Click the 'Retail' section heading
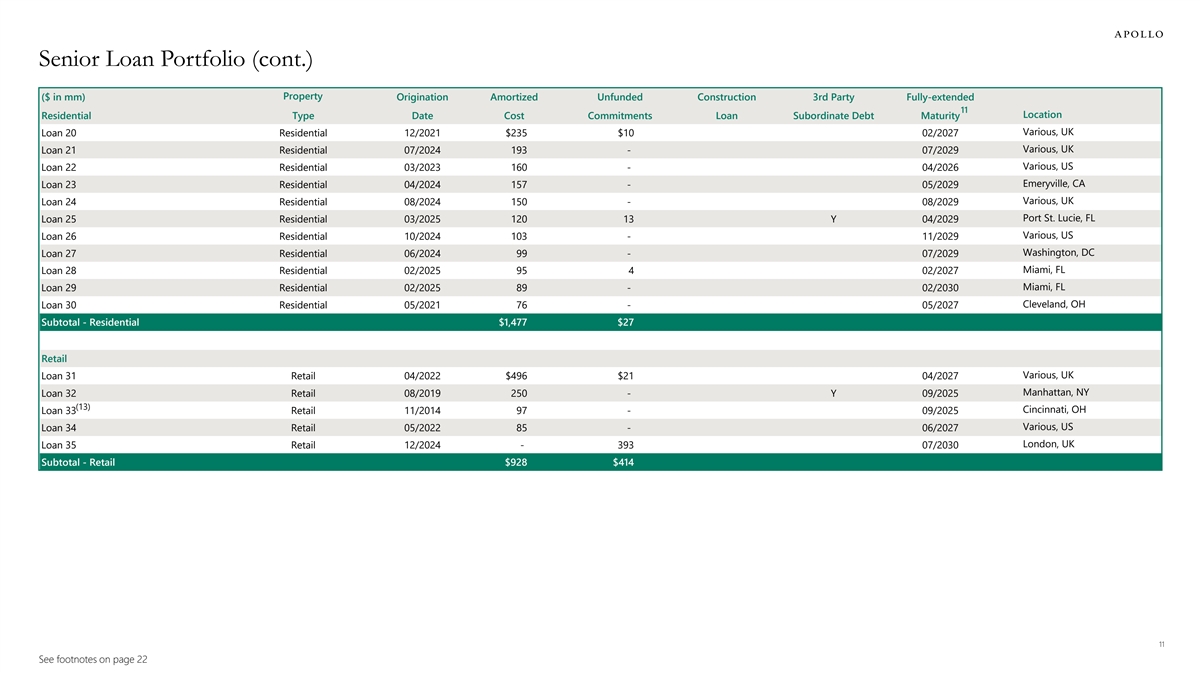 [x=54, y=358]
